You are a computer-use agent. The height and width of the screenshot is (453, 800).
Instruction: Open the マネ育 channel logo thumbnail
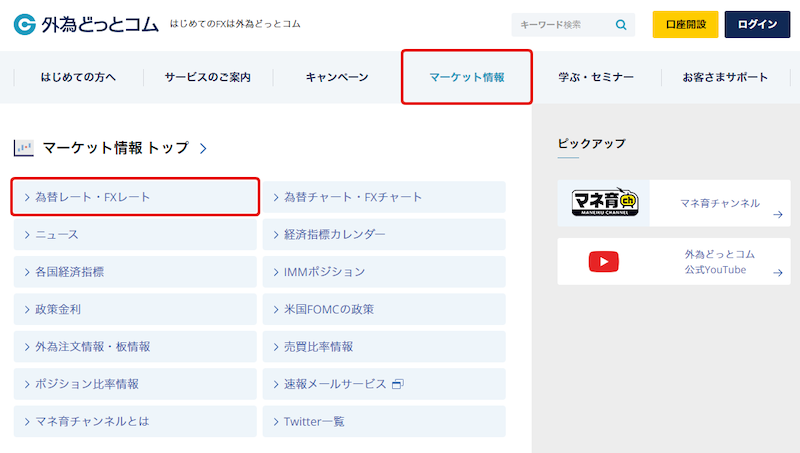(604, 203)
